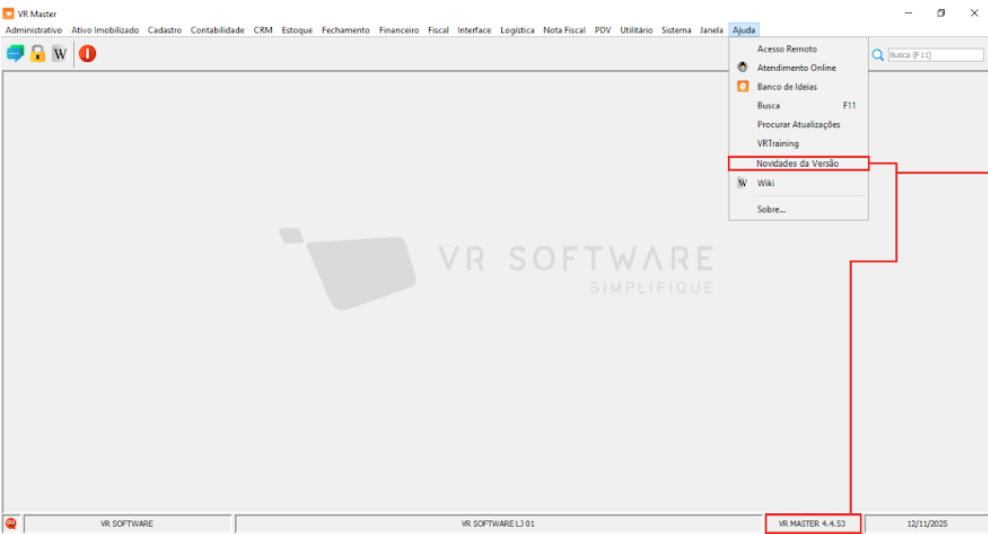Open Atendimento Online from Ajuda menu
The image size is (988, 534).
(x=796, y=68)
